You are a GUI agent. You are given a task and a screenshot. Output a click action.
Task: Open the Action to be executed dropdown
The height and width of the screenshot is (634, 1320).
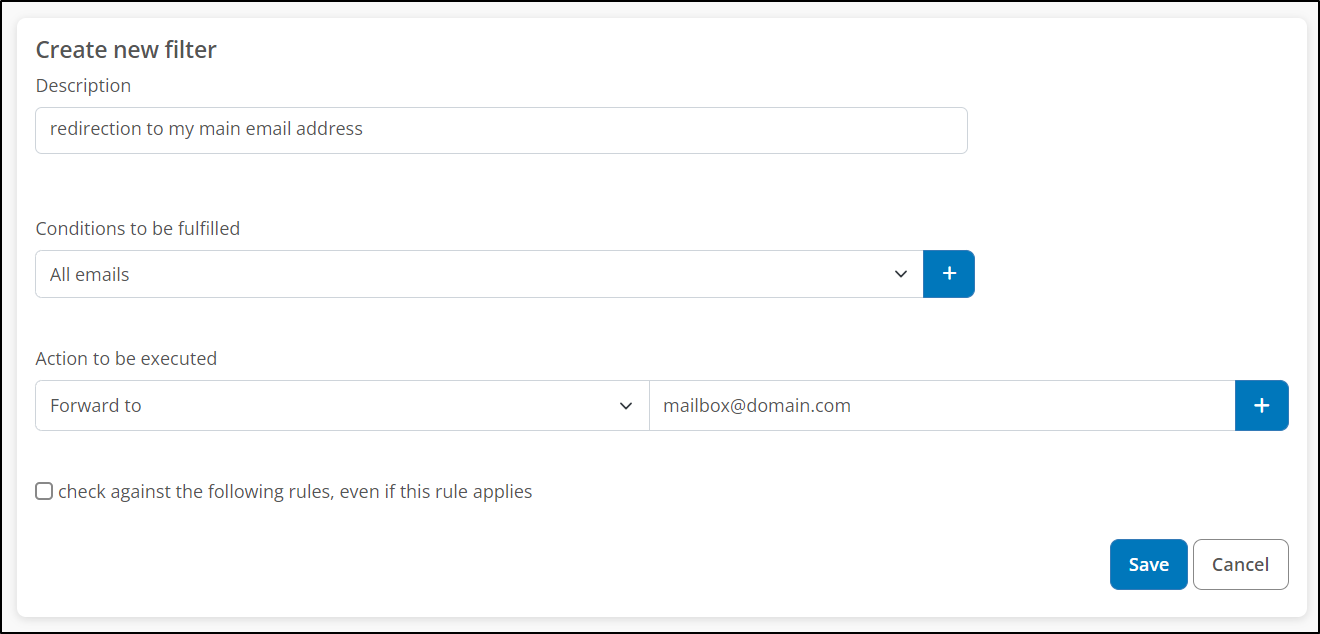pyautogui.click(x=342, y=406)
